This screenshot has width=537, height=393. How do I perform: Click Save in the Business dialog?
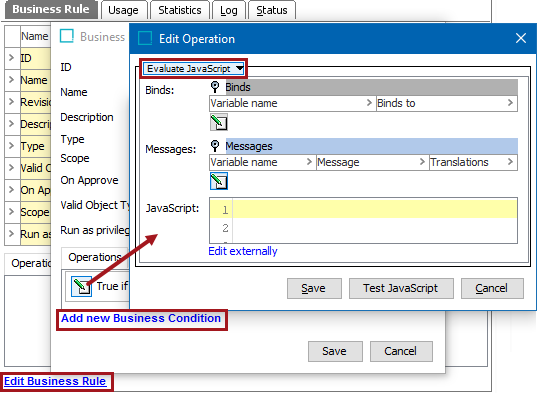[335, 351]
